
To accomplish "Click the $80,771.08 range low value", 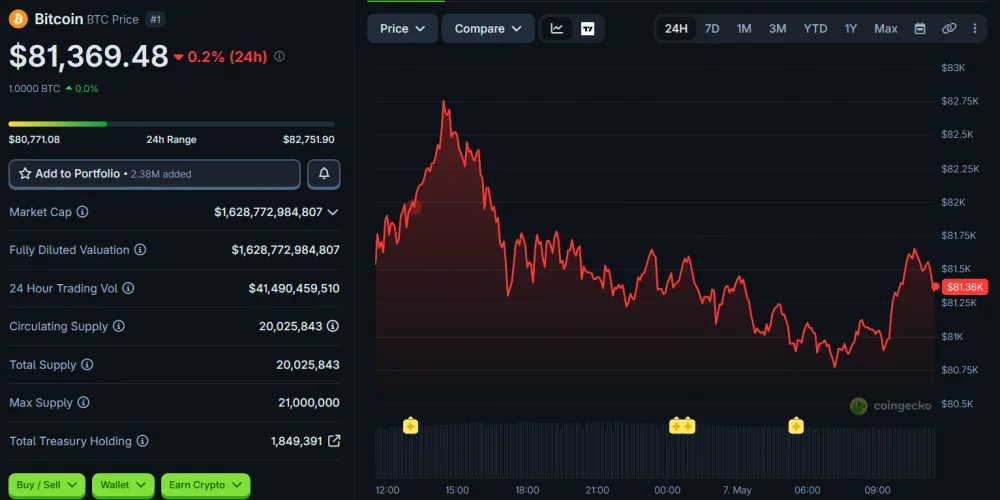I will point(34,140).
